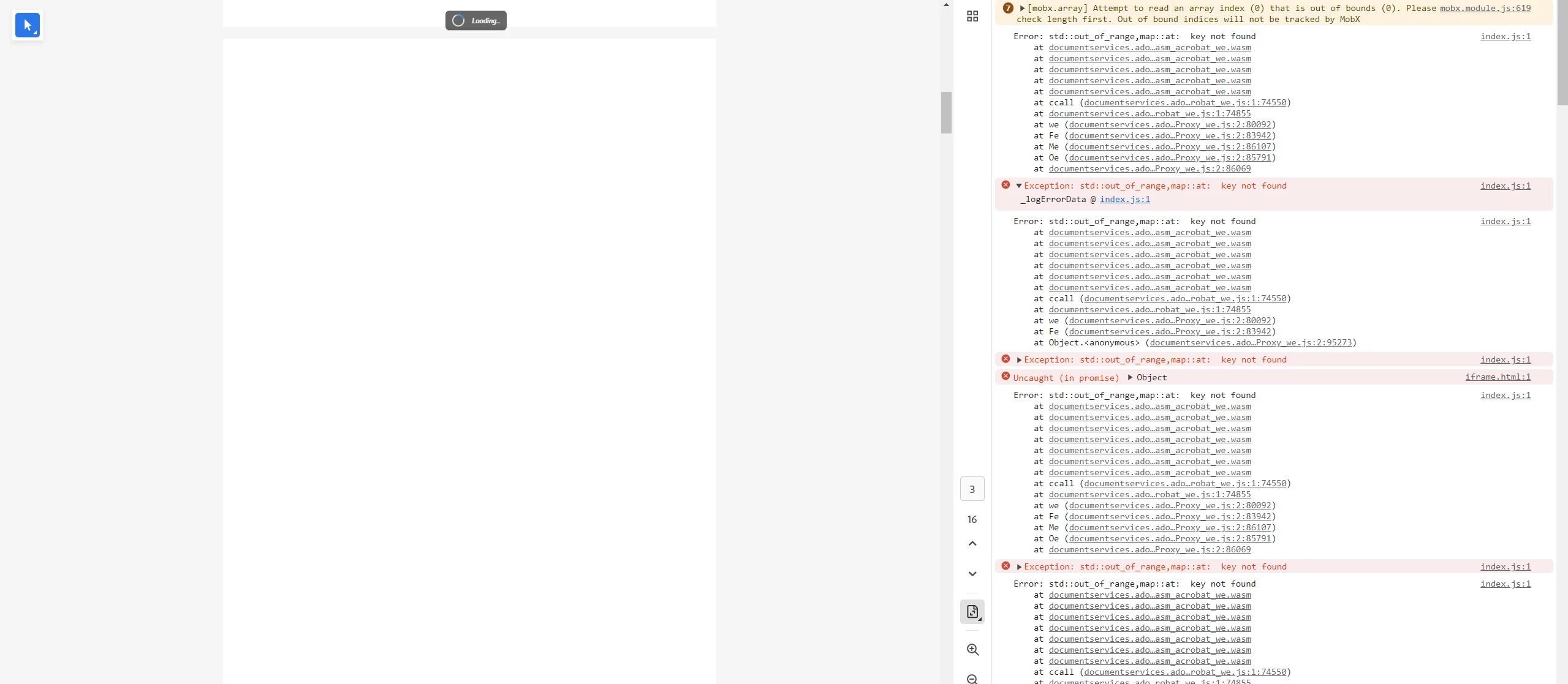This screenshot has width=1568, height=684.
Task: Click the selection arrow tool icon
Action: (27, 25)
